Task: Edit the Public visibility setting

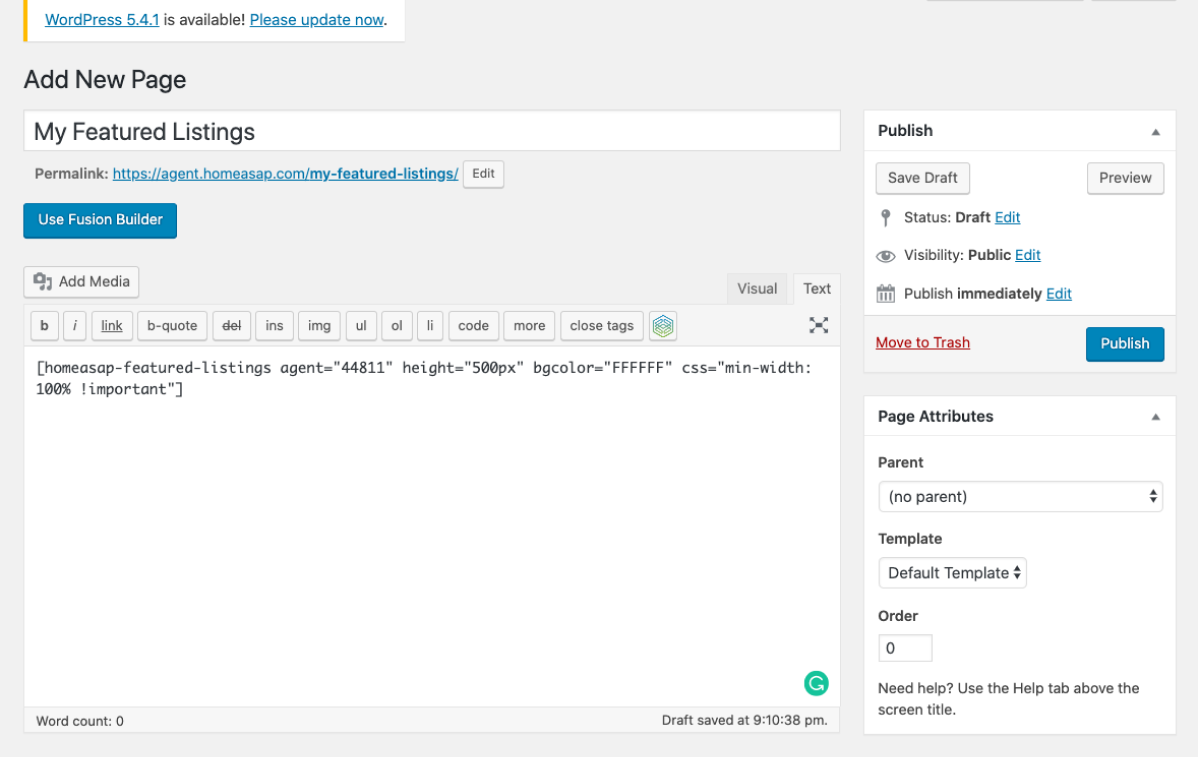Action: coord(1028,255)
